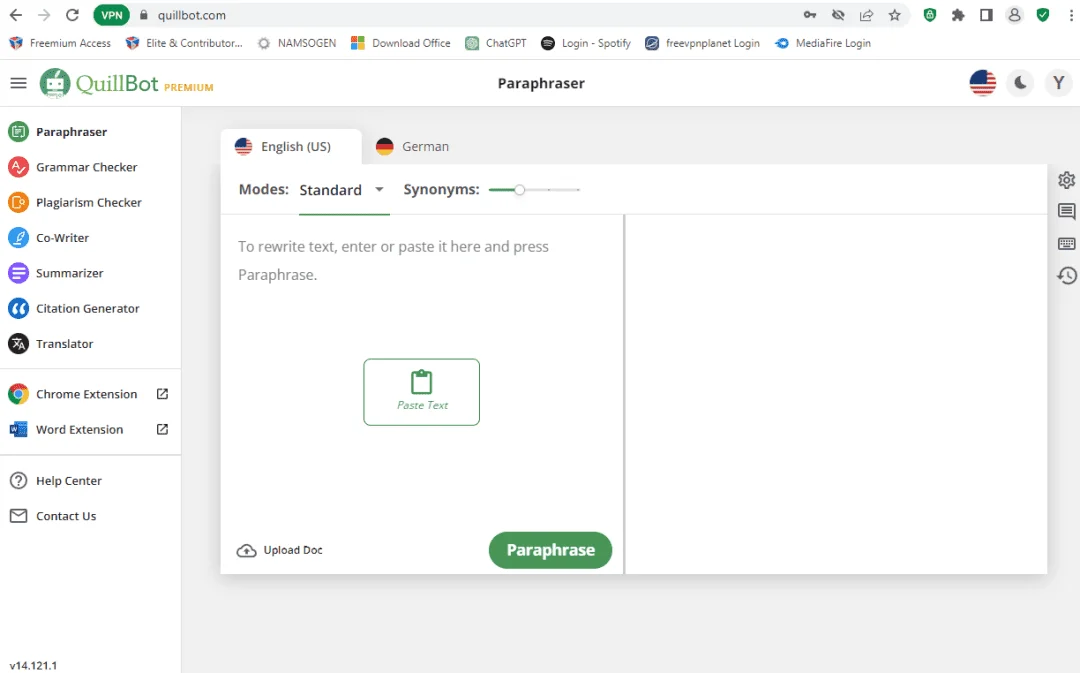
Task: Open the MediaFire Login bookmark
Action: point(823,43)
